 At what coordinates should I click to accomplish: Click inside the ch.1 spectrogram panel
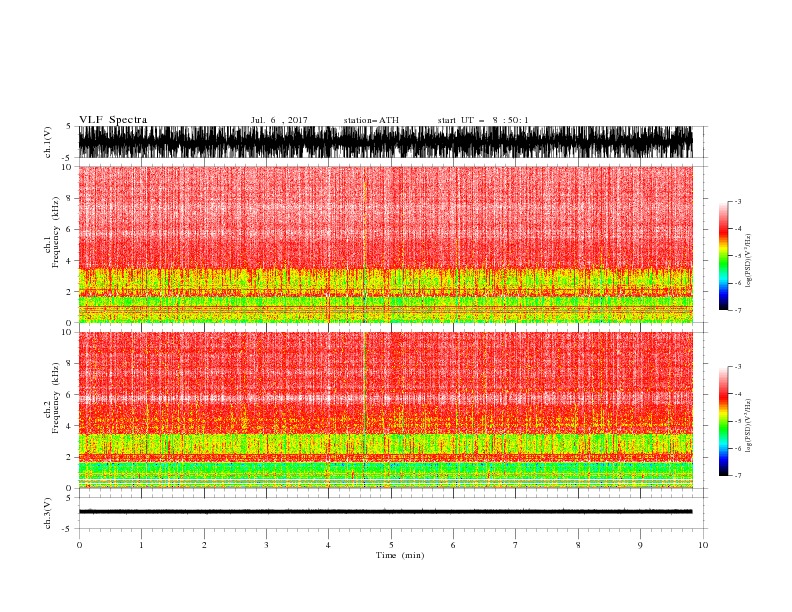click(385, 244)
